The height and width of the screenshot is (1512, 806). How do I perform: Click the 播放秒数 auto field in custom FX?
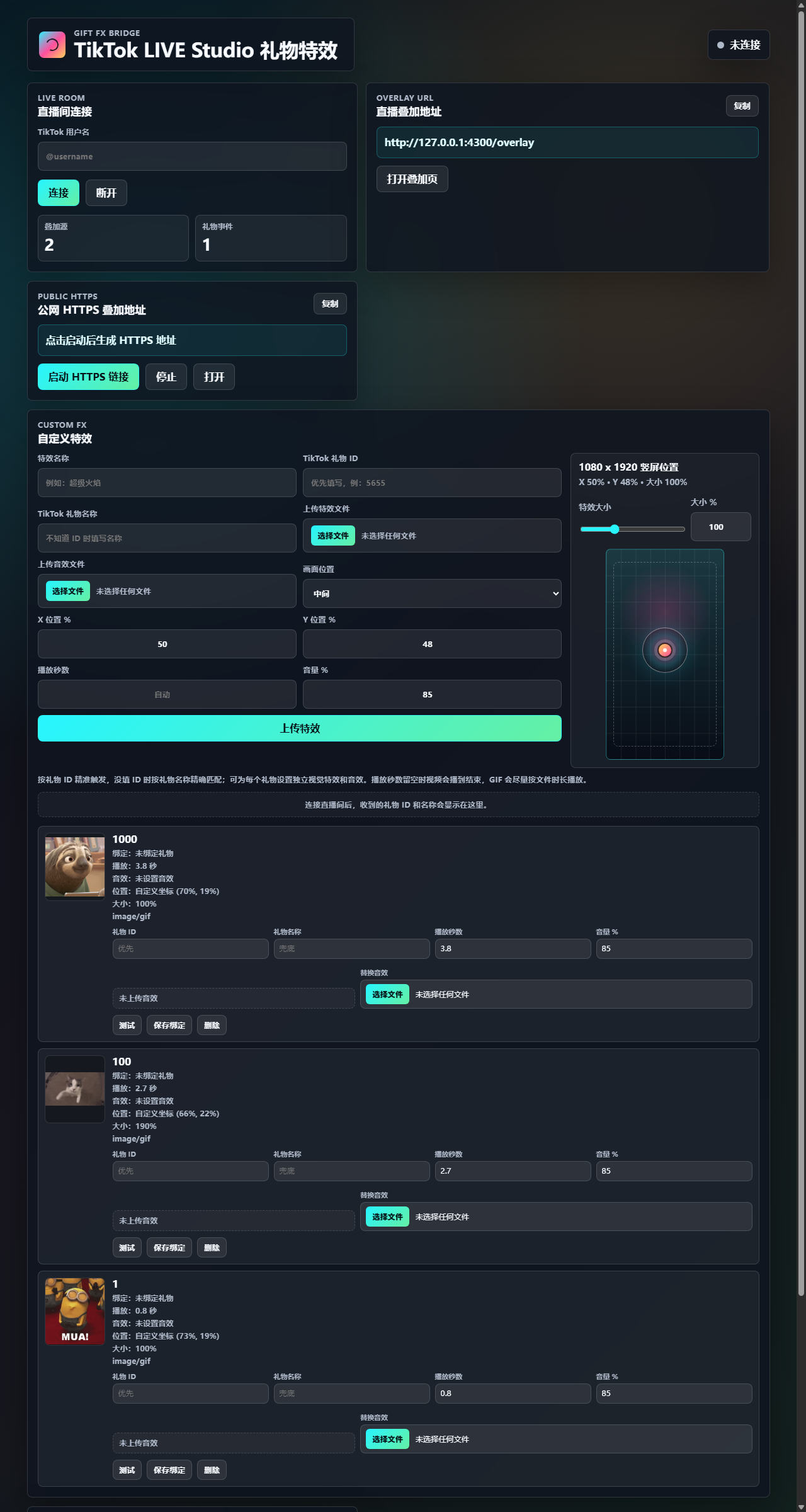click(x=167, y=694)
